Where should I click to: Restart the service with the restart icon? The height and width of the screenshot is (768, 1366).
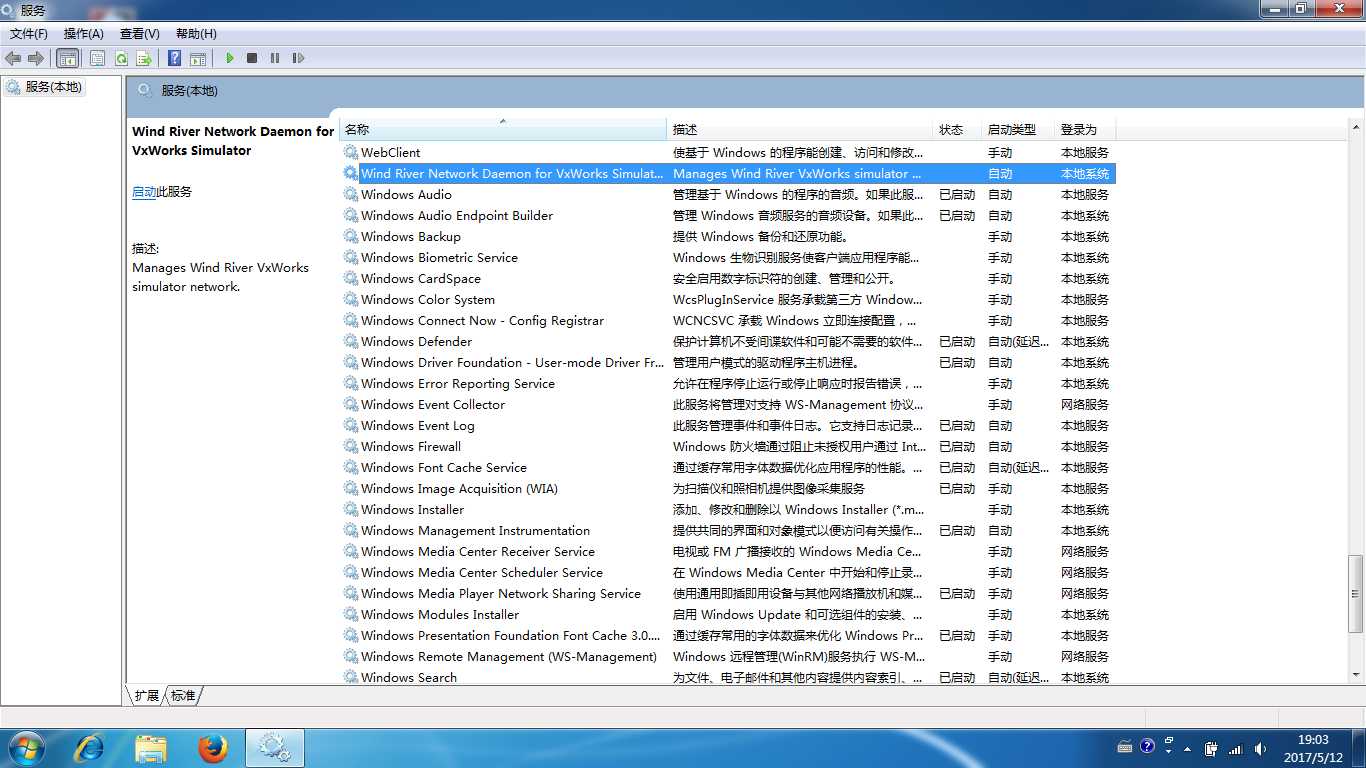tap(298, 58)
